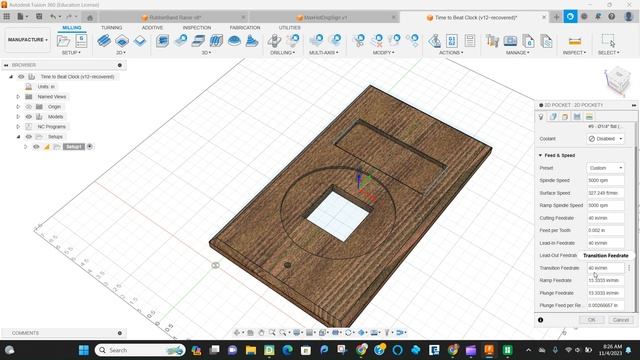Switch to the TURNING tab

(111, 27)
